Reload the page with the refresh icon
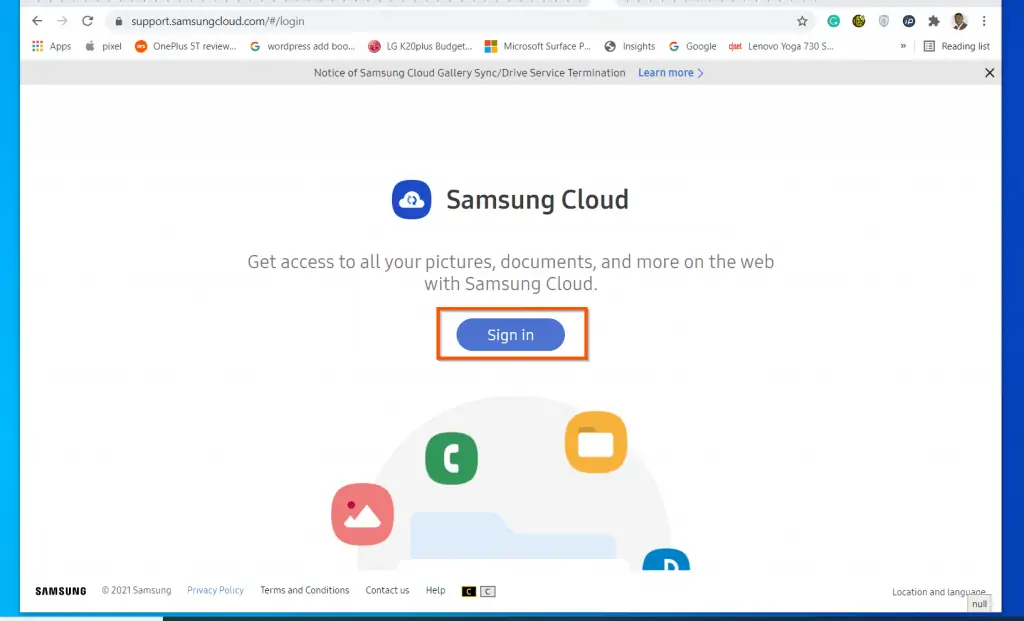 tap(88, 20)
